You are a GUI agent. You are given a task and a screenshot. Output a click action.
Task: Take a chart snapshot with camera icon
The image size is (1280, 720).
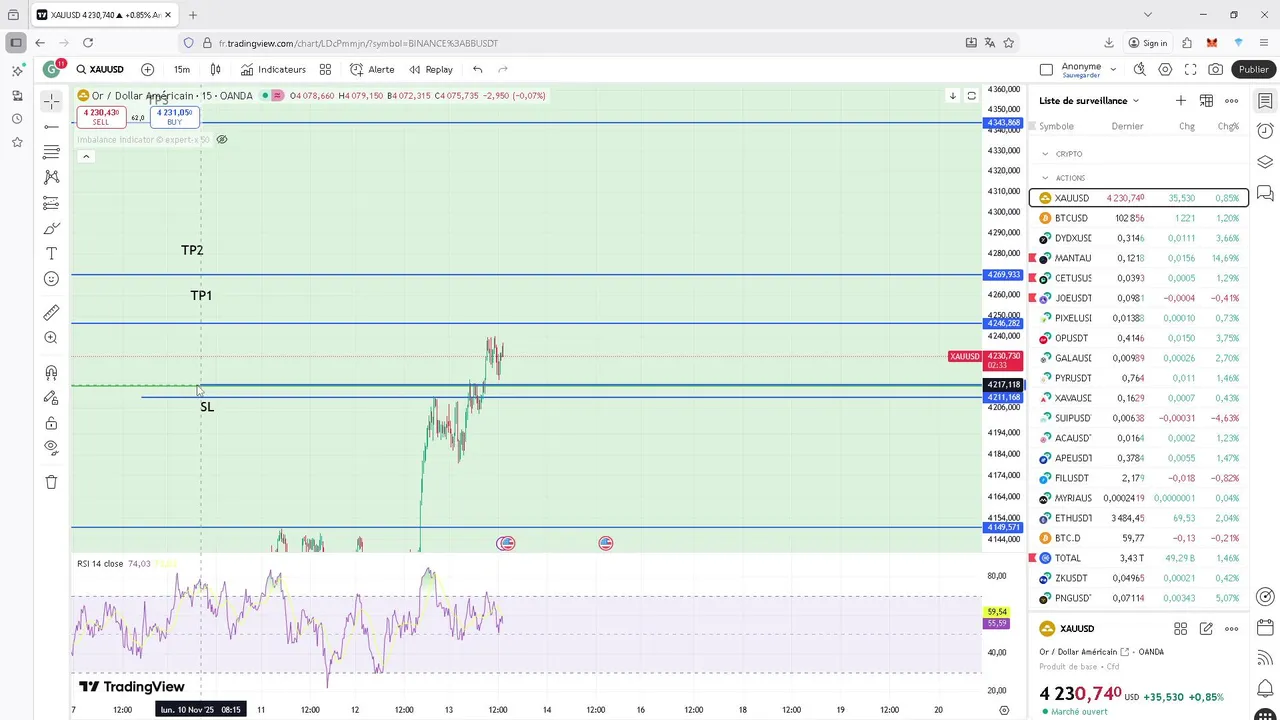1215,69
